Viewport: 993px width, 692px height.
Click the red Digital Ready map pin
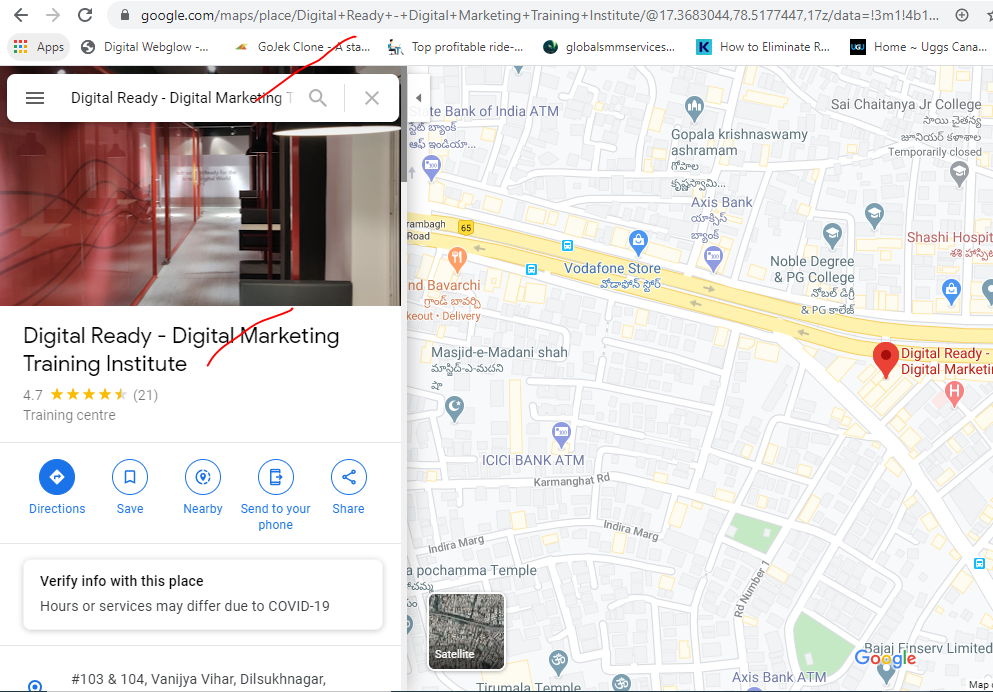coord(886,360)
